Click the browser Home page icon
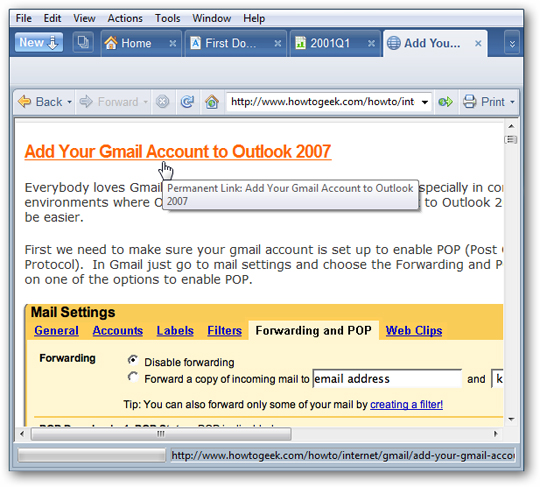This screenshot has width=540, height=487. tap(212, 102)
